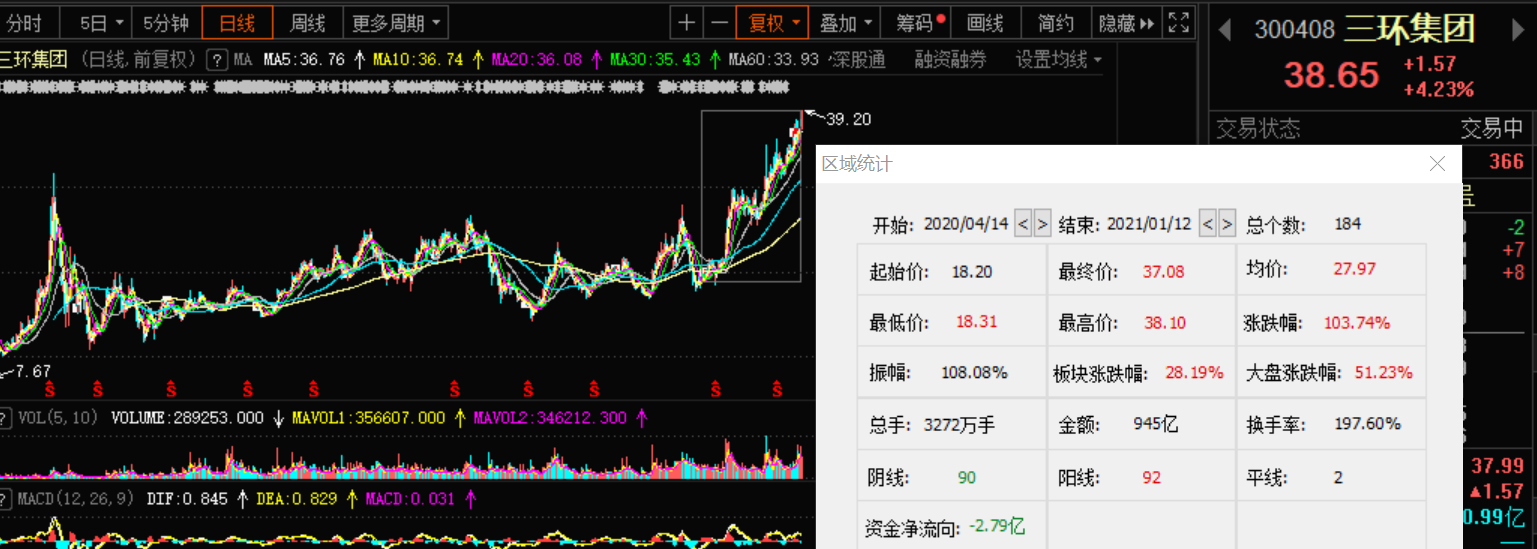Open VOL indicator help question mark
The height and width of the screenshot is (549, 1537).
pyautogui.click(x=6, y=418)
